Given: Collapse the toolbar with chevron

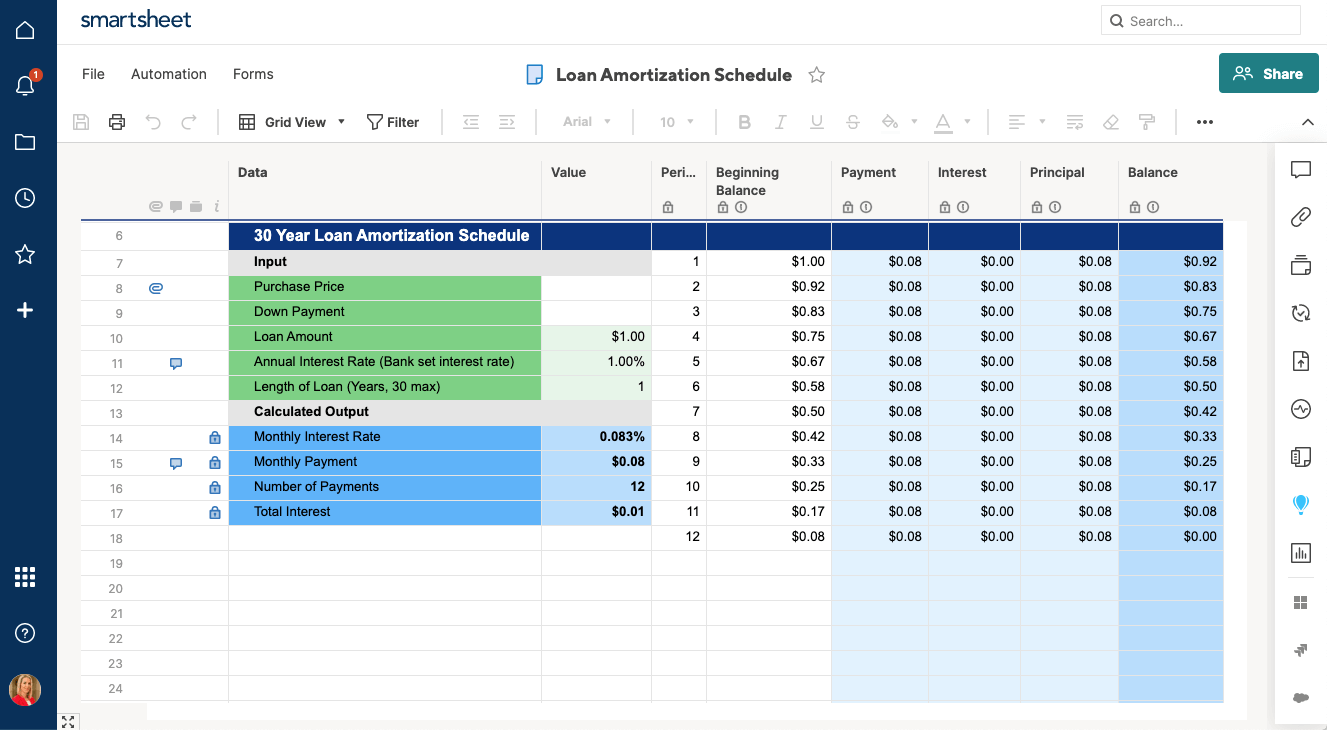Looking at the screenshot, I should [x=1307, y=122].
